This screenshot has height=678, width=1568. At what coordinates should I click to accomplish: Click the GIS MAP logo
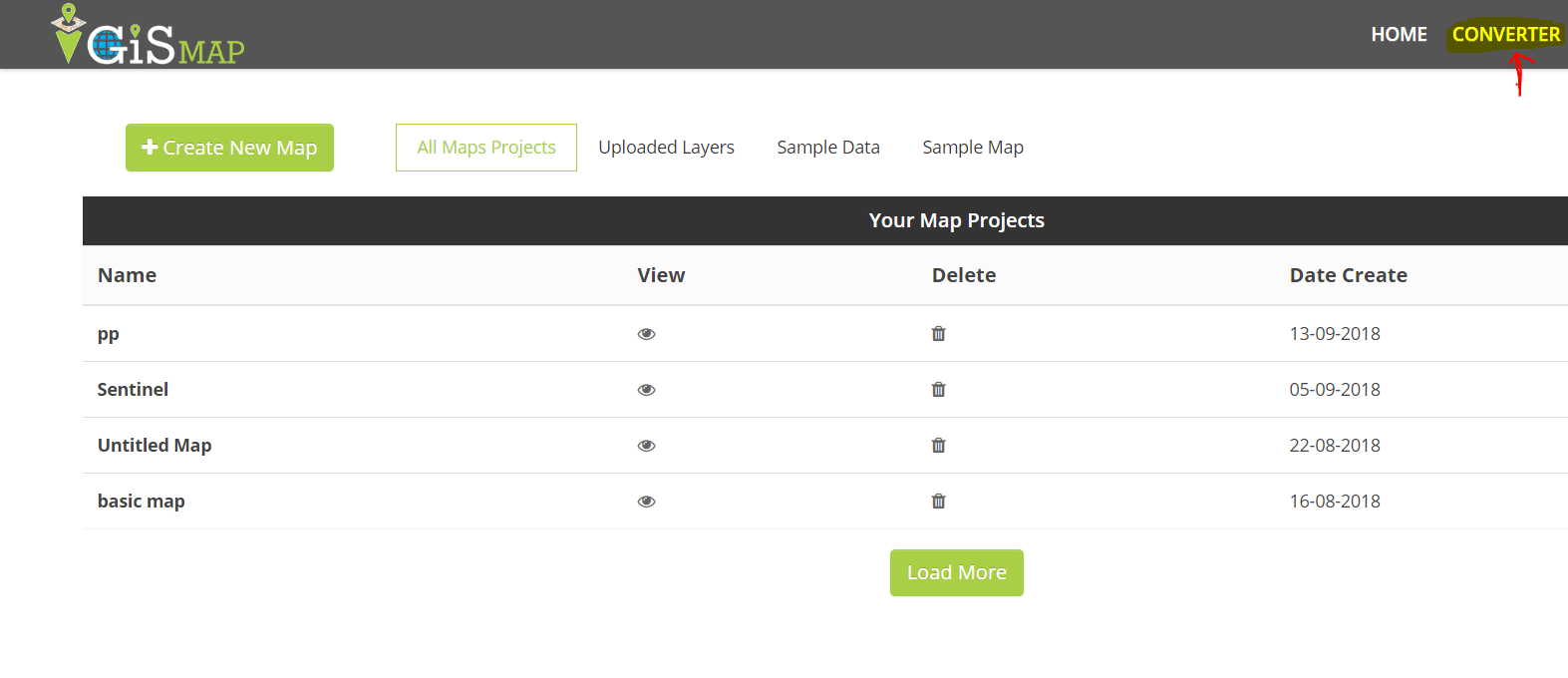pos(148,36)
